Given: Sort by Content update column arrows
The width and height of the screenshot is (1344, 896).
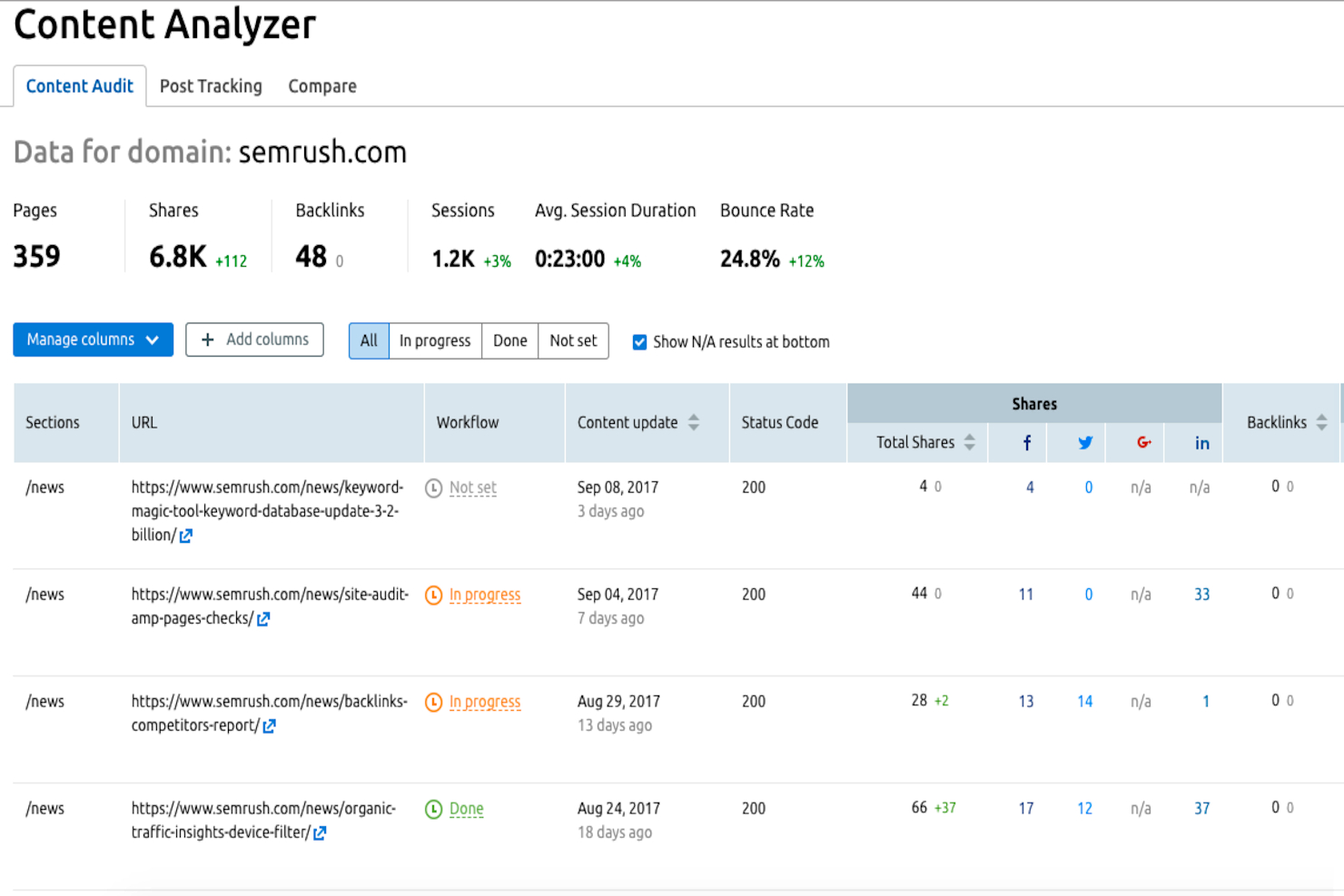Looking at the screenshot, I should 694,422.
